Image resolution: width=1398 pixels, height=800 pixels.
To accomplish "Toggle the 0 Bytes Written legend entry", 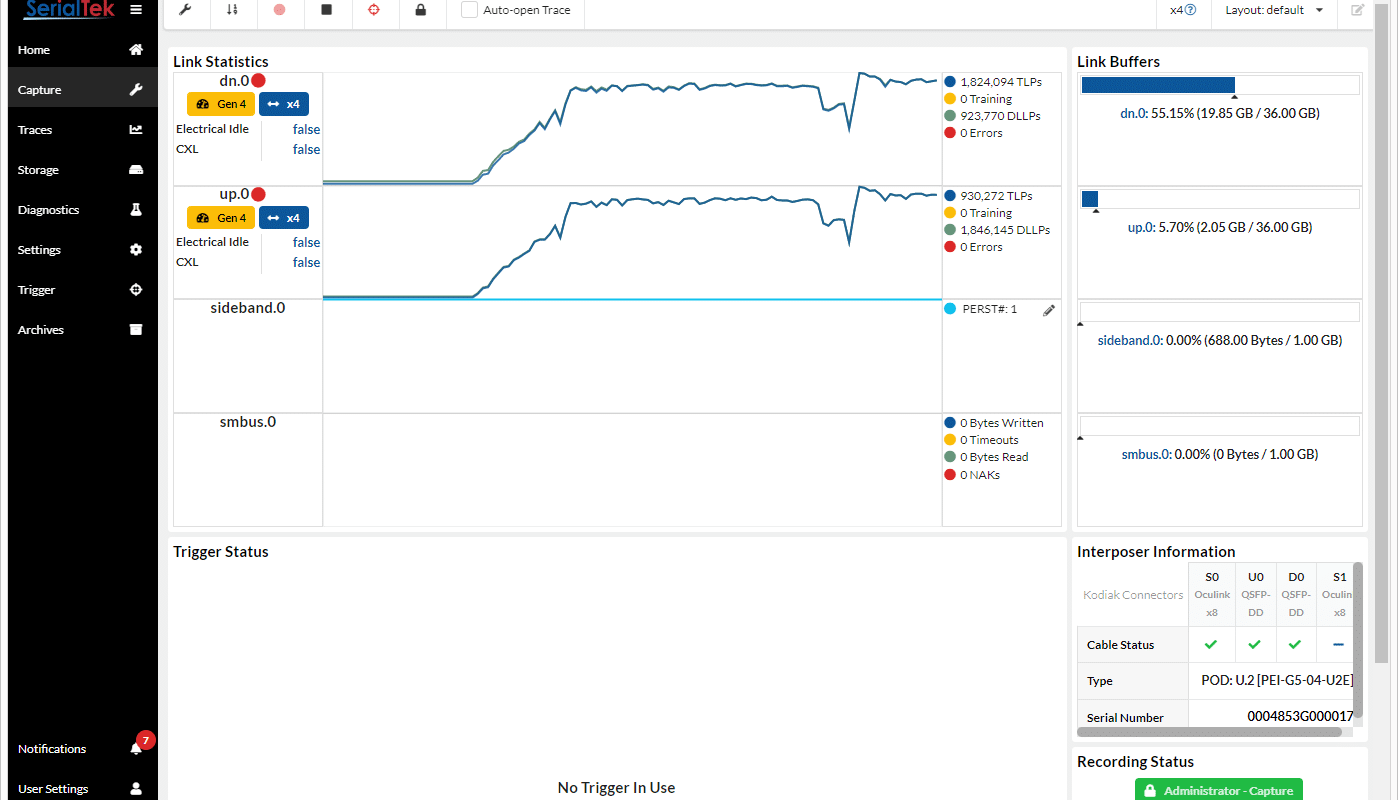I will (x=994, y=423).
